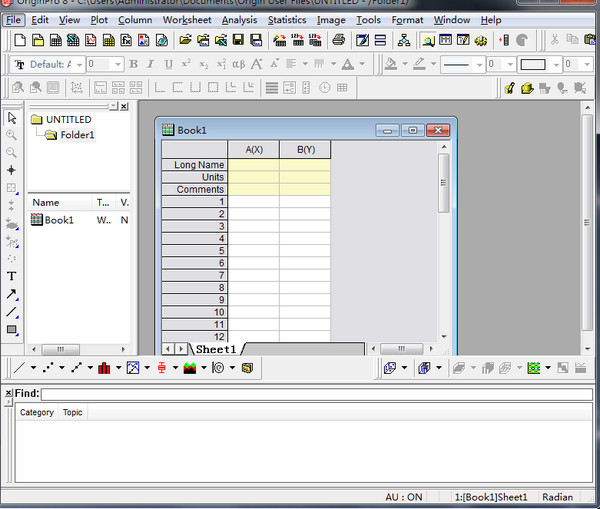Click the Topic column header
This screenshot has height=509, width=600.
[x=72, y=412]
